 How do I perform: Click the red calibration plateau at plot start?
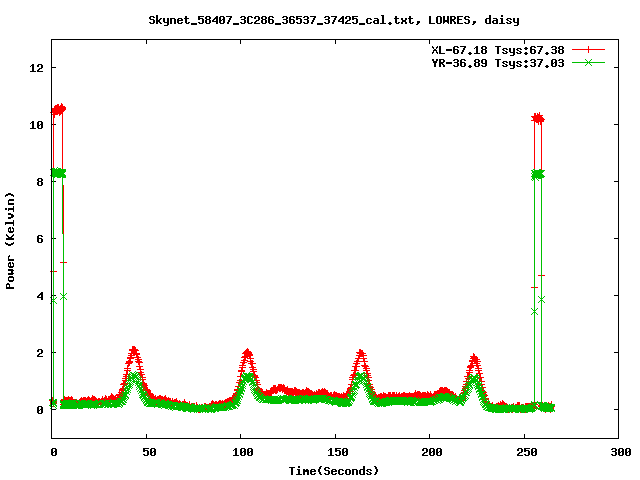tap(58, 109)
